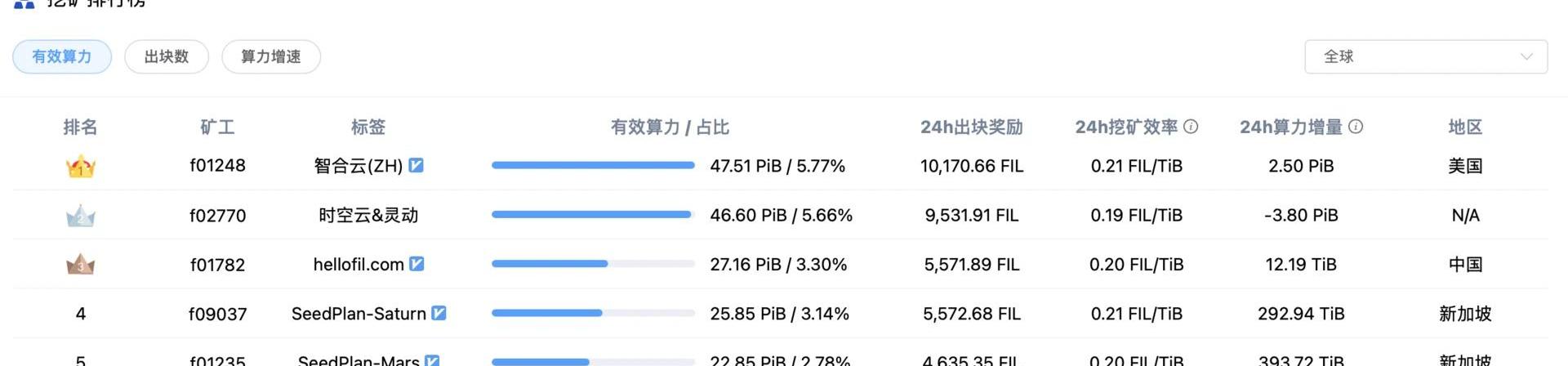Switch to the 算力增速 tab
The image size is (1568, 366).
point(271,56)
